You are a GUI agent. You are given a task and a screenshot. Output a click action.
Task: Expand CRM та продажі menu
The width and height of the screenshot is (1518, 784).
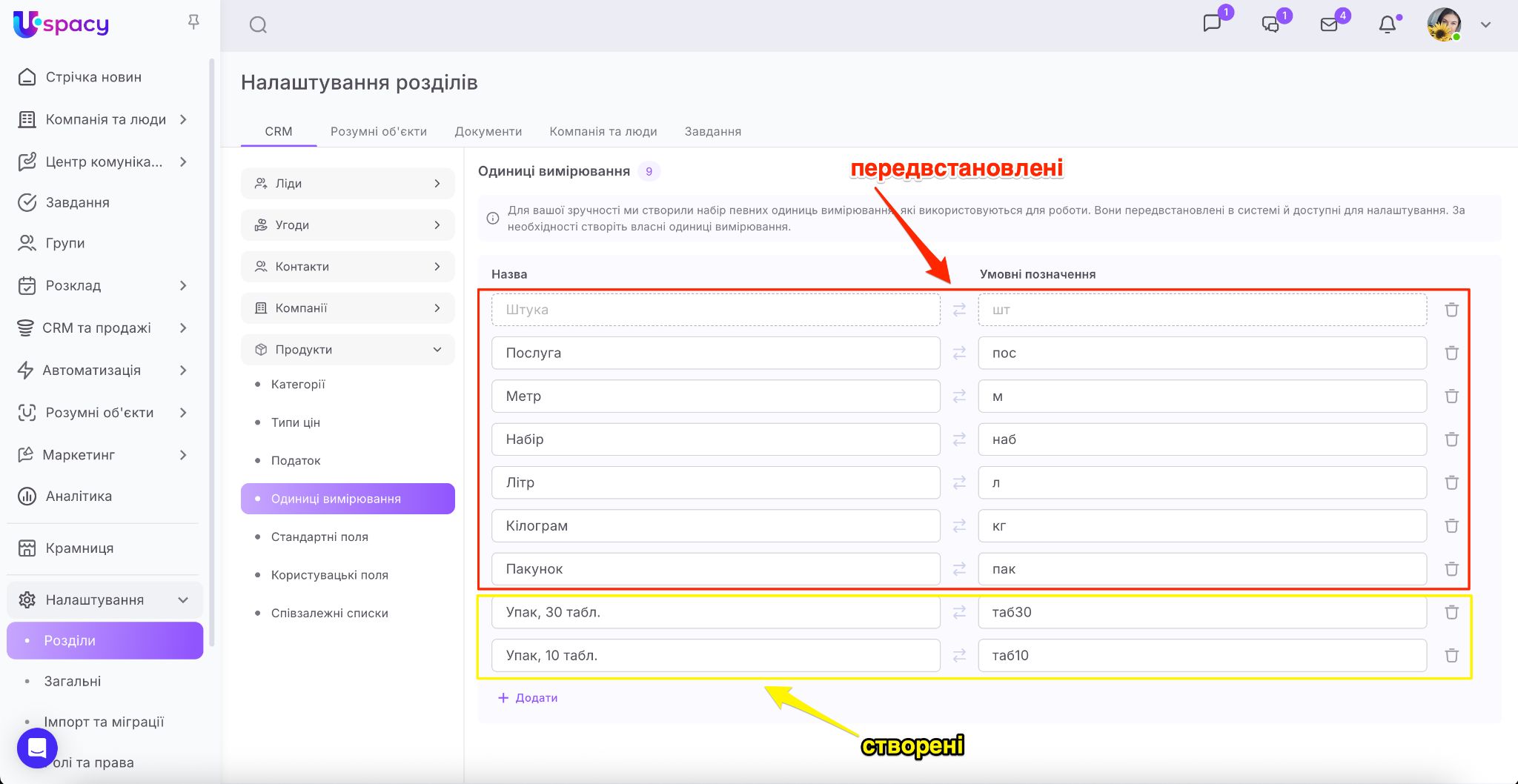(x=183, y=328)
